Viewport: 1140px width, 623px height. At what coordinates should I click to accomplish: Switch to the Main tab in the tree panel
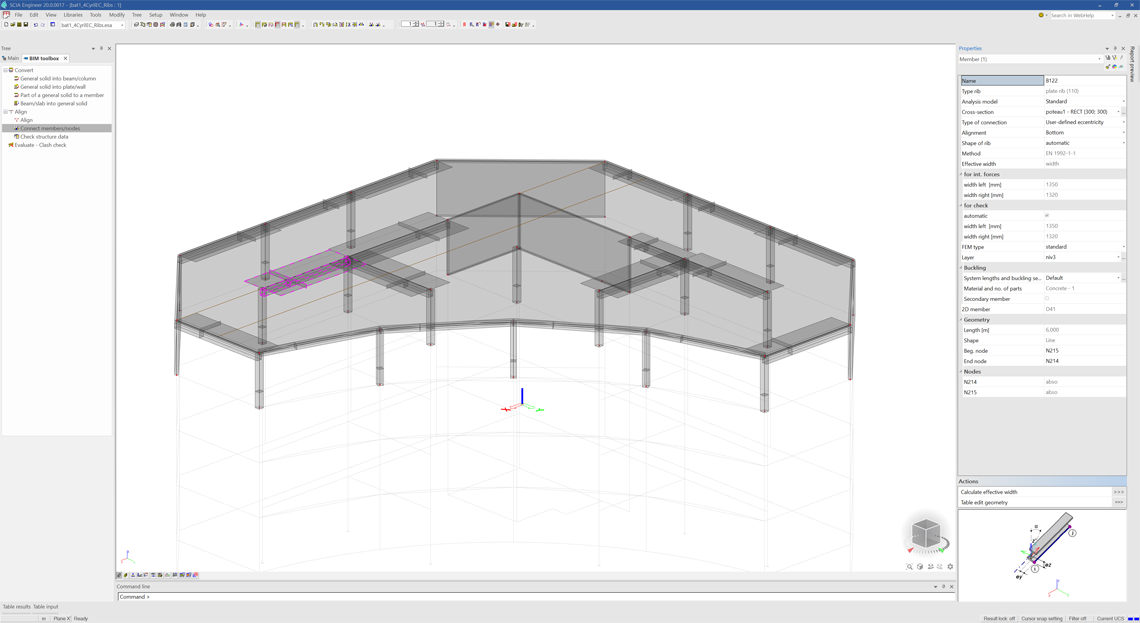click(x=11, y=58)
